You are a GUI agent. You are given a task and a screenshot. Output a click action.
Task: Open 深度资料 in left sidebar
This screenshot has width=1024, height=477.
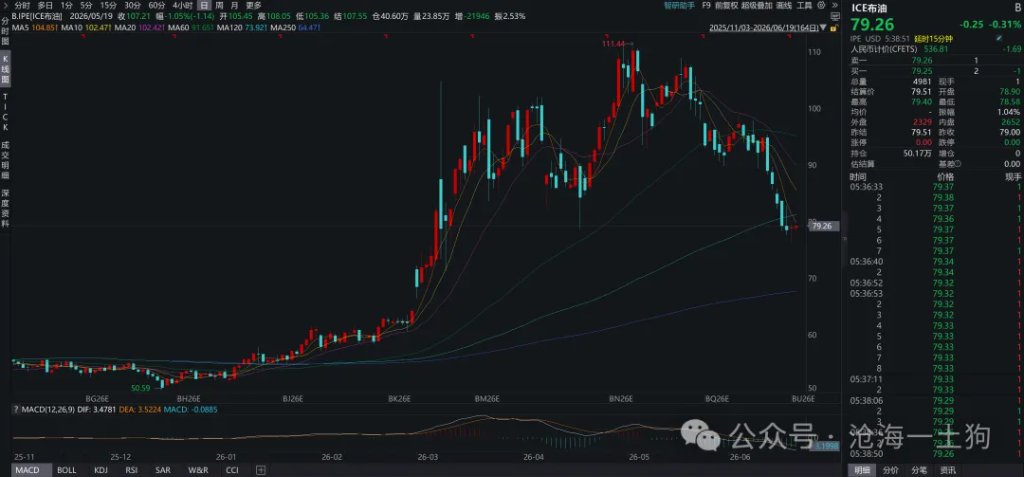(x=5, y=210)
